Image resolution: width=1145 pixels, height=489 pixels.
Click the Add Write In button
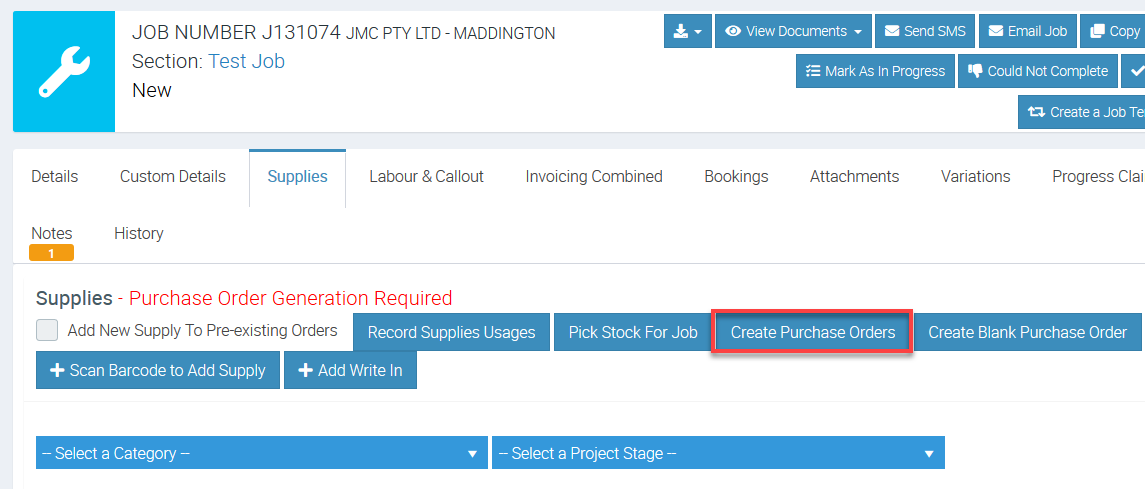(x=350, y=370)
